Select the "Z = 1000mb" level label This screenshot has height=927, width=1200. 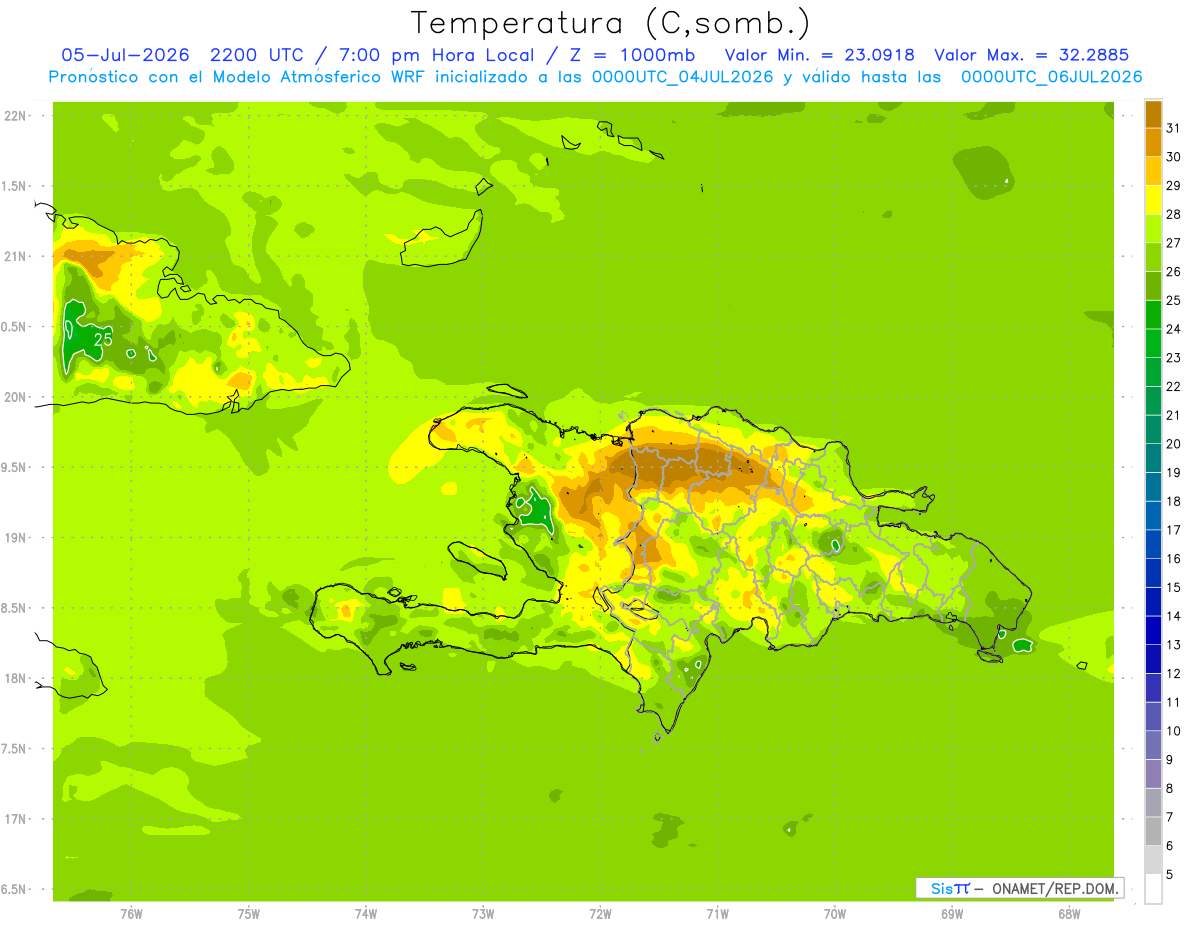pyautogui.click(x=633, y=55)
